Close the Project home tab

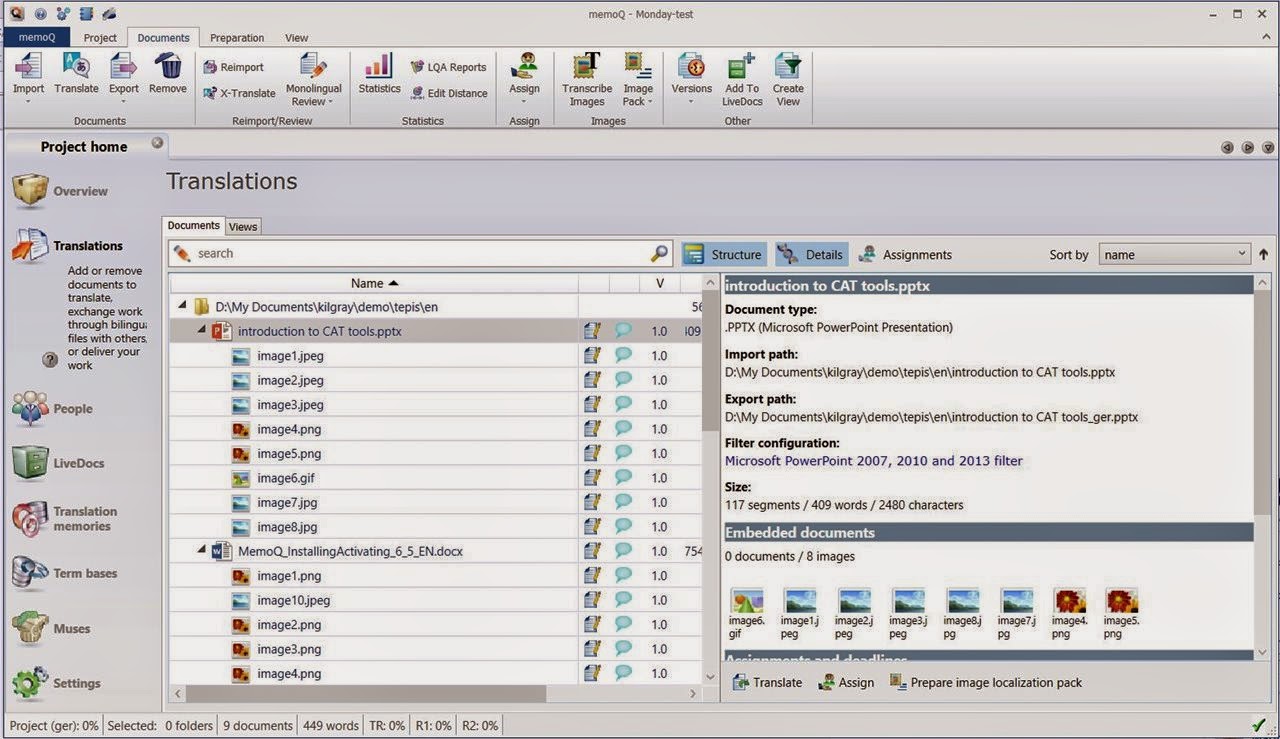(x=157, y=143)
